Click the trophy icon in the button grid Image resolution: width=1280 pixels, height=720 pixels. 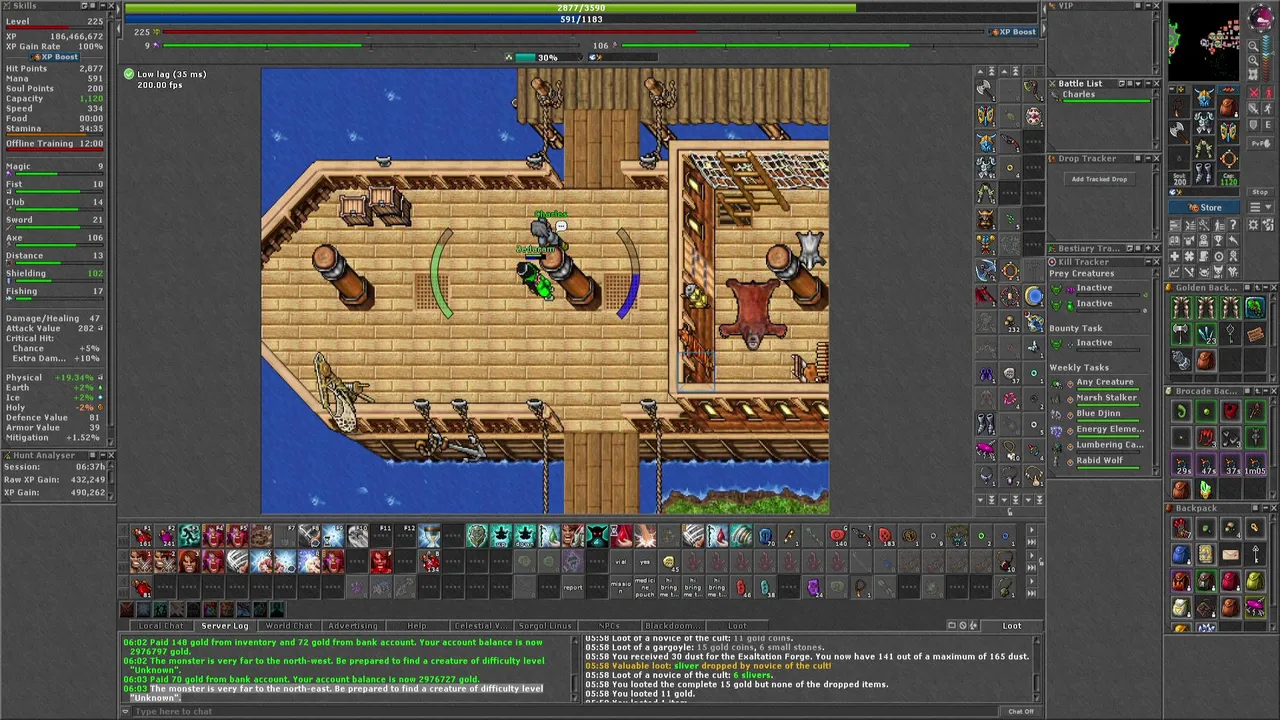click(1218, 241)
